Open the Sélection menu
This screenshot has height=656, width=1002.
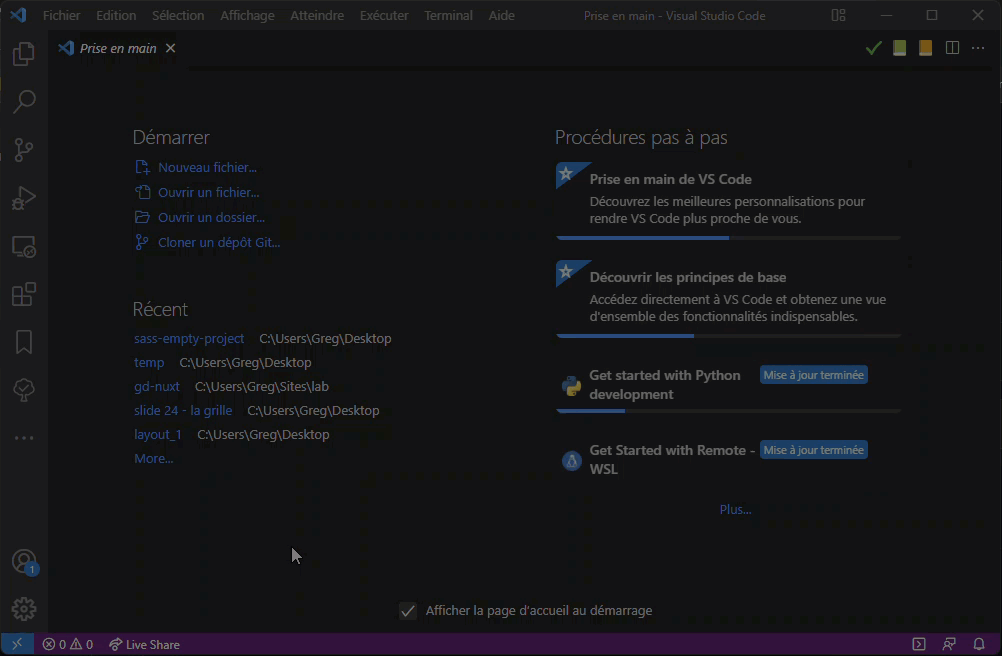(x=178, y=15)
